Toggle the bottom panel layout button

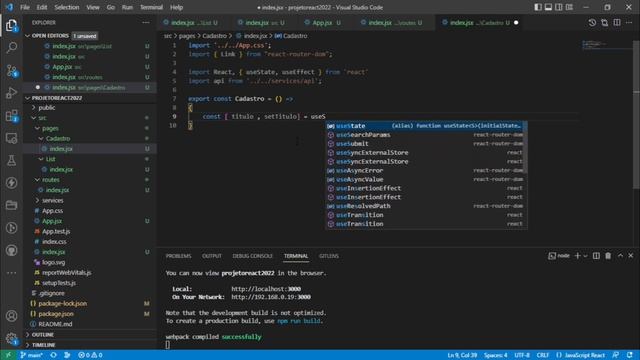pyautogui.click(x=548, y=7)
